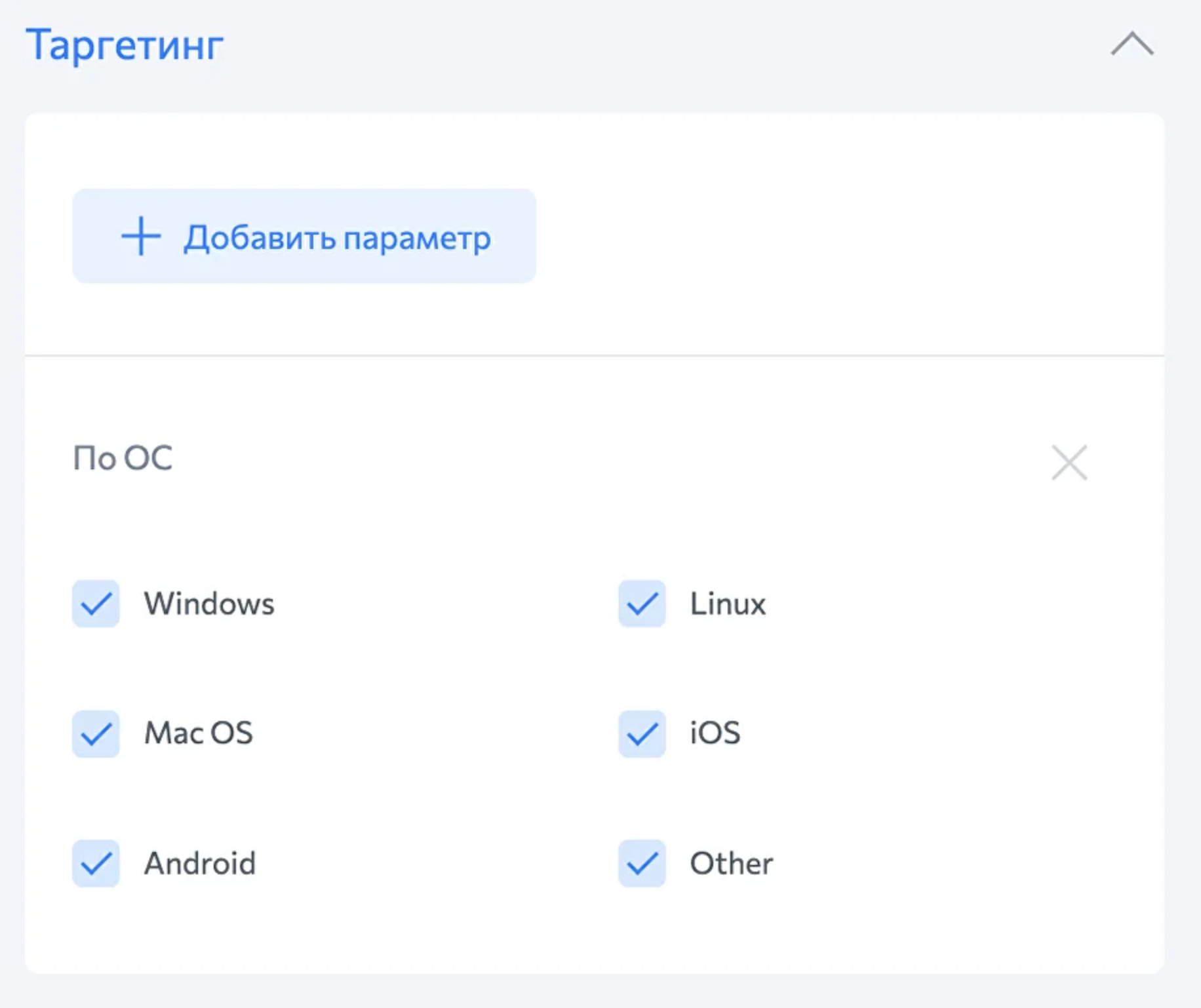Select the Mac OS text label
The height and width of the screenshot is (1008, 1201).
pos(199,733)
